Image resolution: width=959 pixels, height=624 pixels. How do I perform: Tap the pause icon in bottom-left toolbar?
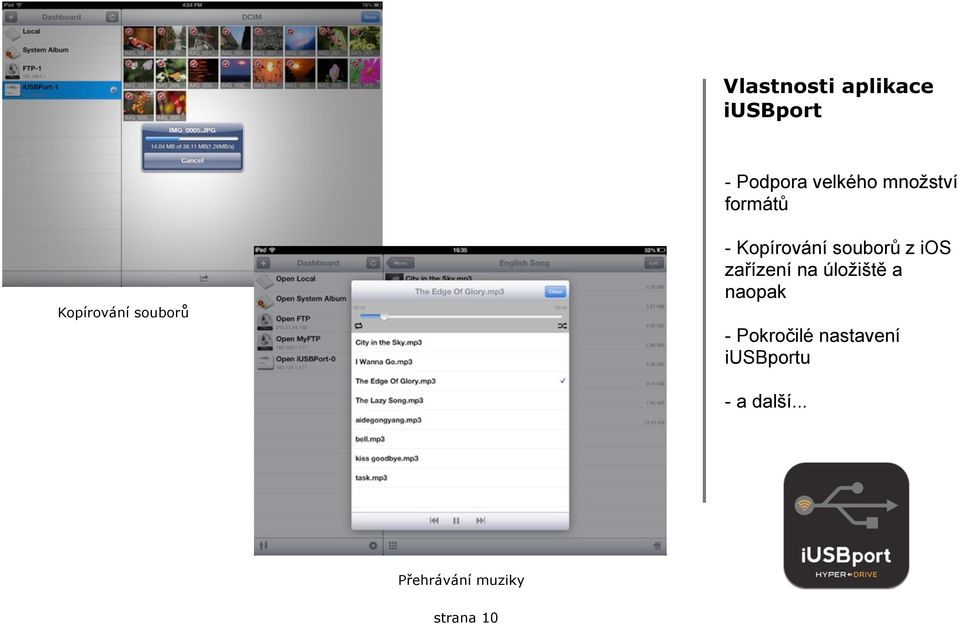264,546
